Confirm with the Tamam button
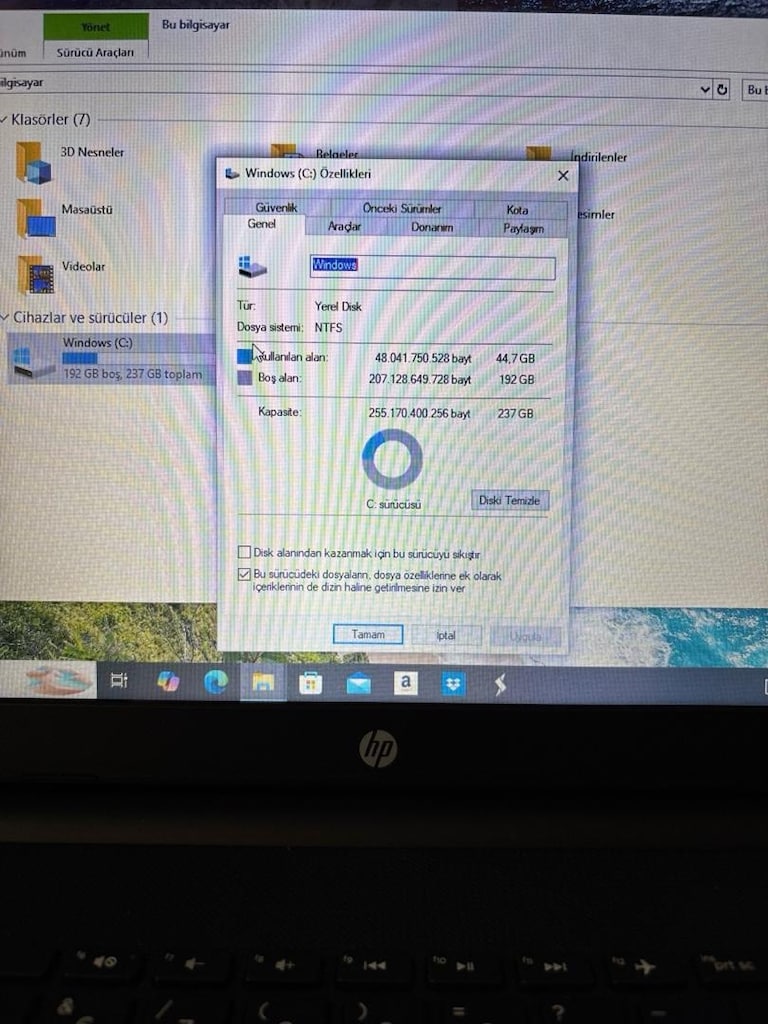768x1024 pixels. (x=368, y=634)
